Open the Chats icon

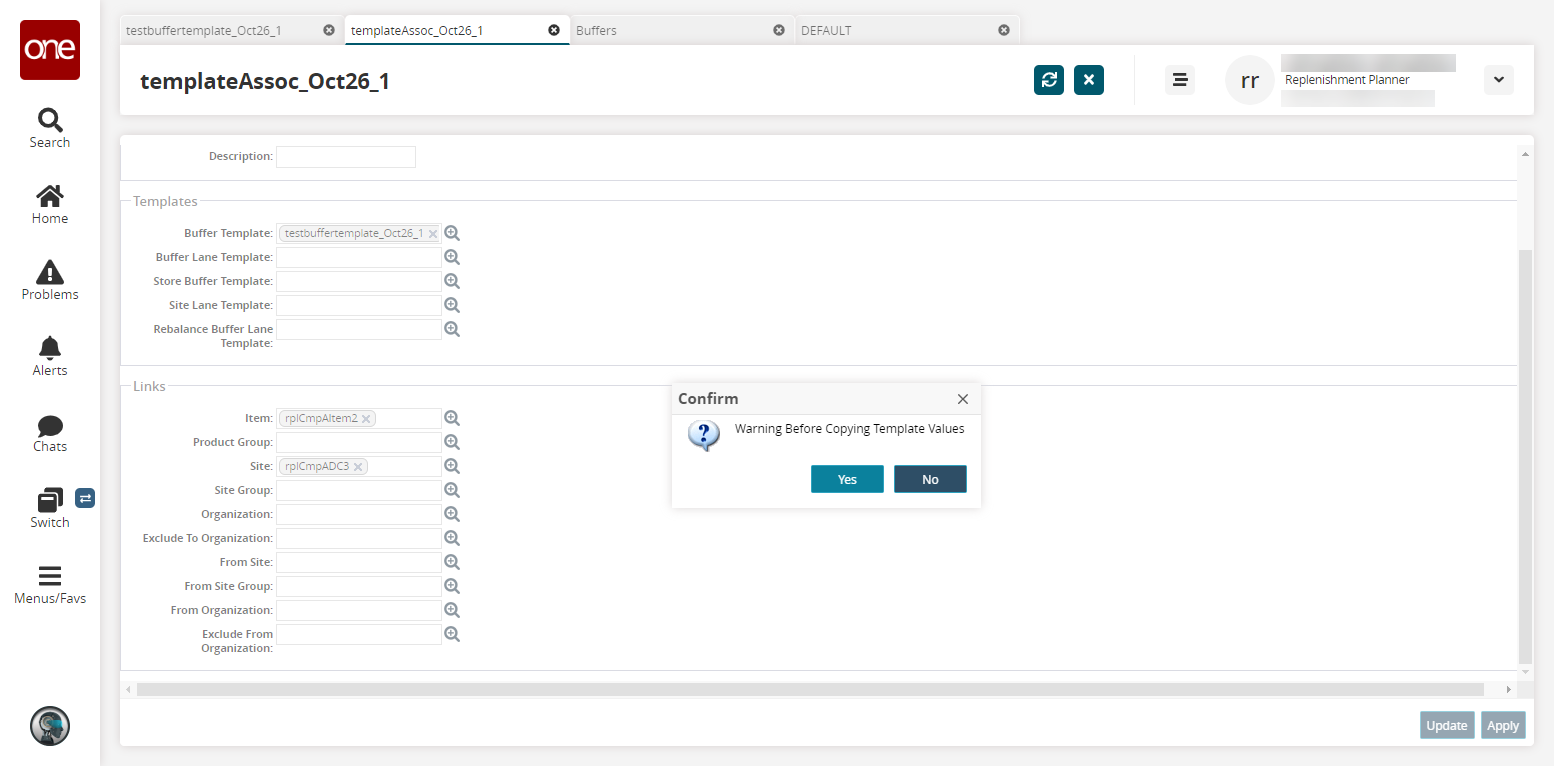pyautogui.click(x=50, y=426)
